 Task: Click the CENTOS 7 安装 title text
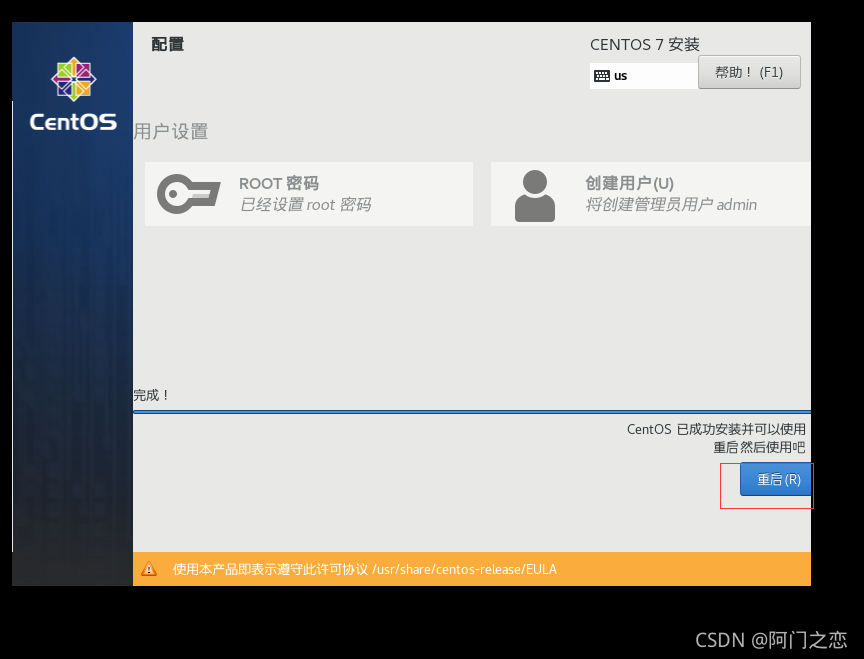point(645,45)
